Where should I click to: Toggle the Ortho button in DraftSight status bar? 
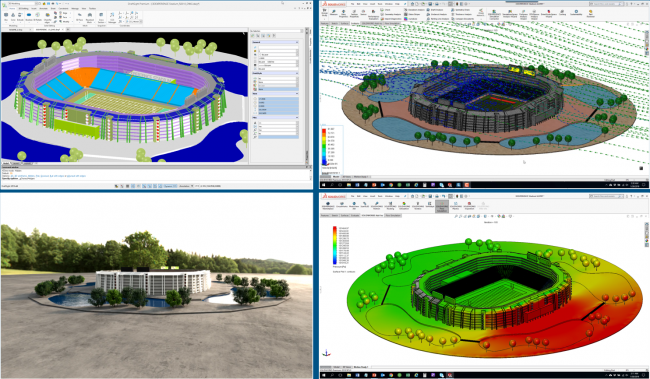tap(127, 186)
